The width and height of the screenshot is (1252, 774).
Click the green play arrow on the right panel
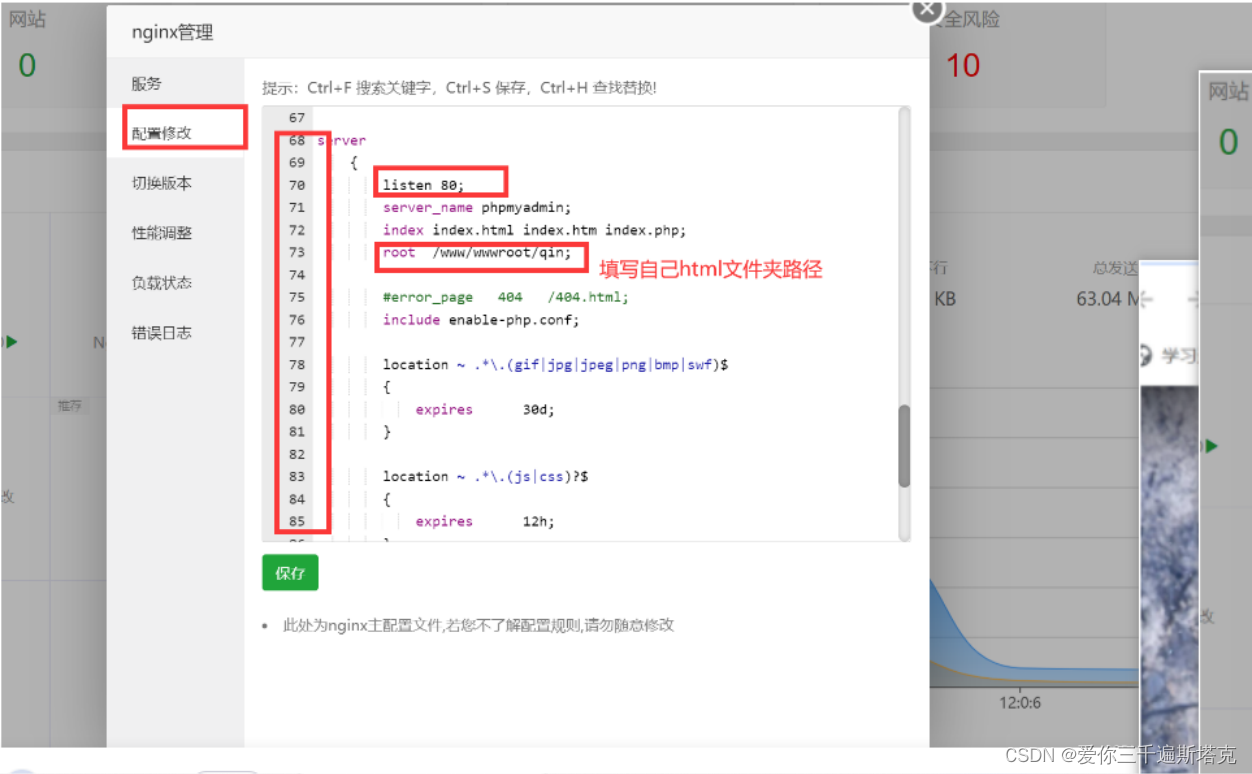tap(1210, 447)
